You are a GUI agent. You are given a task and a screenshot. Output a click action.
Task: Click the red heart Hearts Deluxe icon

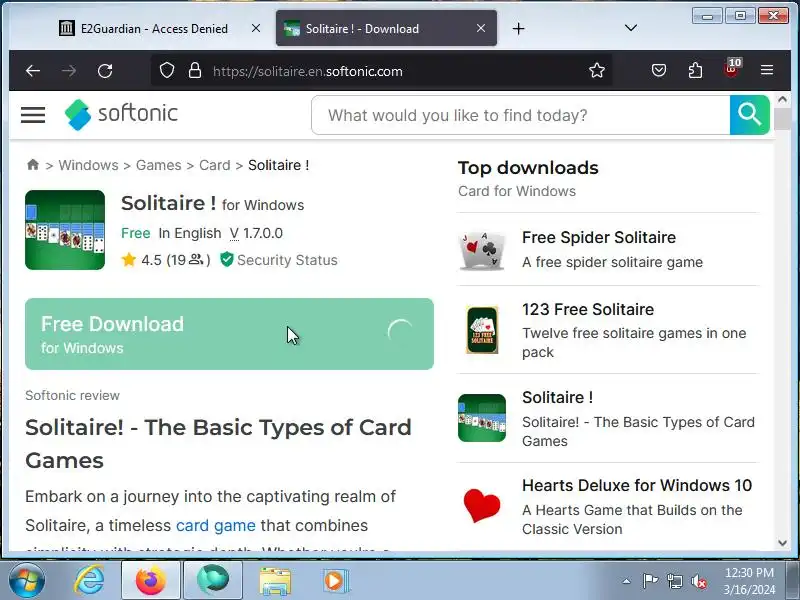click(x=482, y=506)
